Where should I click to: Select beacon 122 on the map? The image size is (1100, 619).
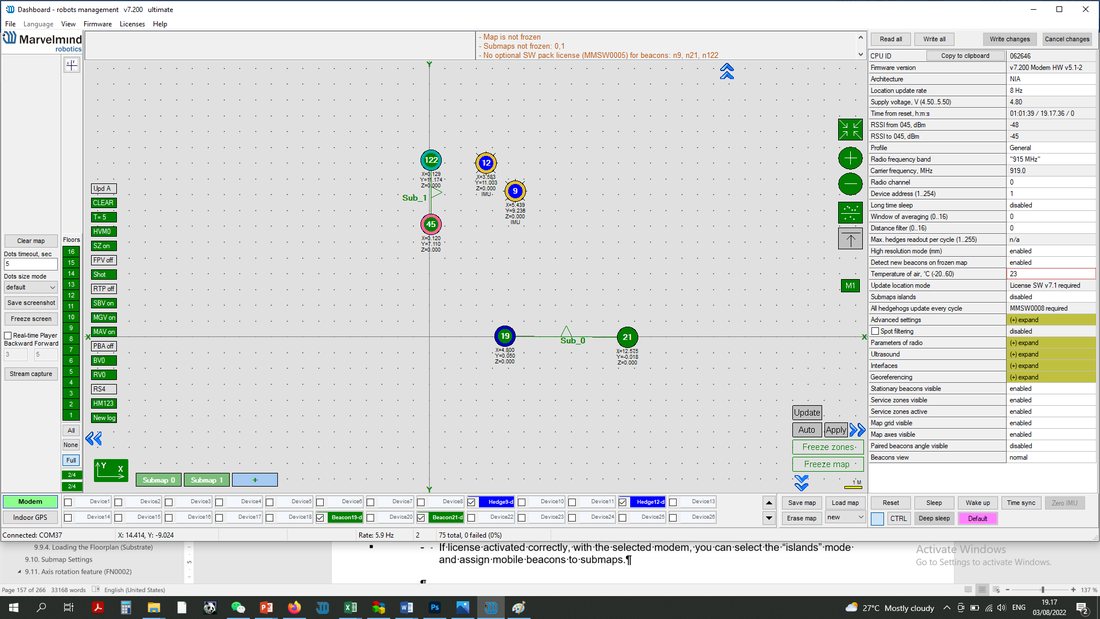pyautogui.click(x=431, y=160)
